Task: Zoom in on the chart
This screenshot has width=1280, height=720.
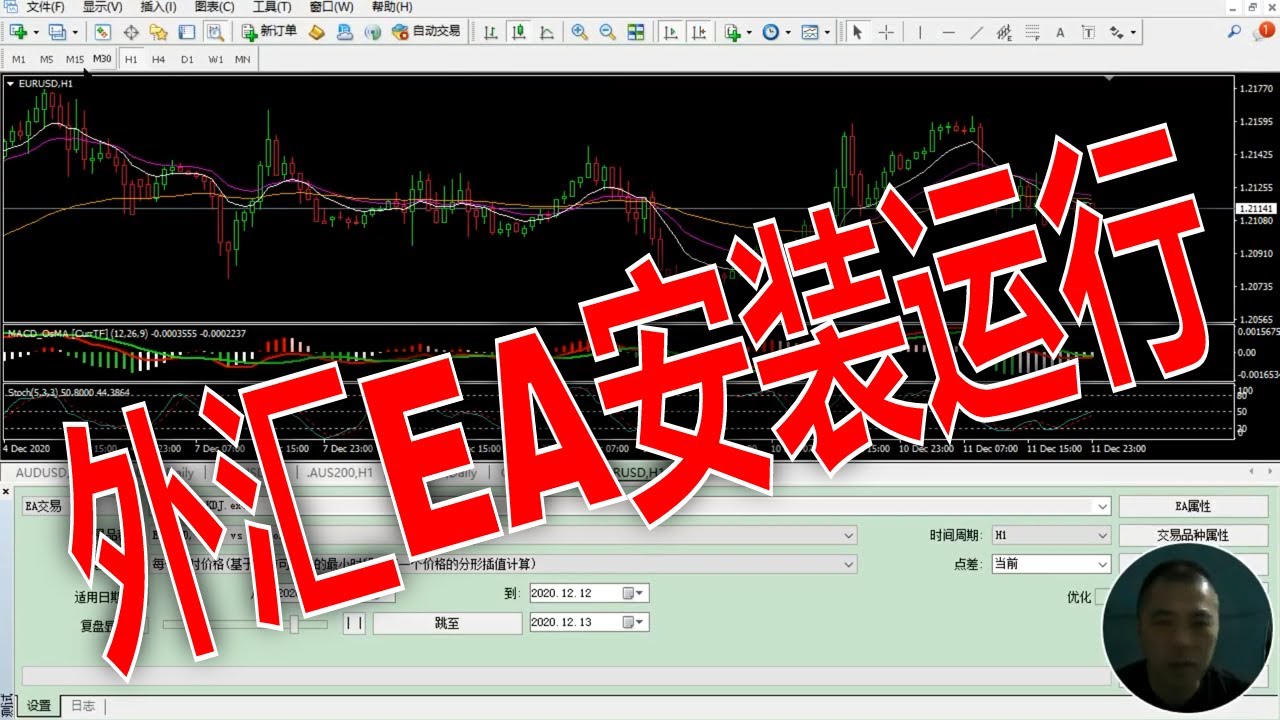Action: 579,32
